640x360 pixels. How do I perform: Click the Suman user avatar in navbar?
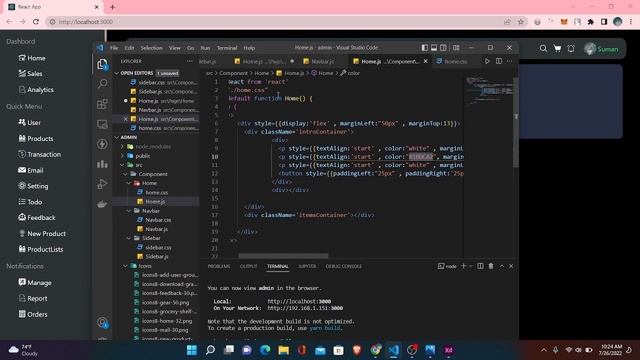590,49
